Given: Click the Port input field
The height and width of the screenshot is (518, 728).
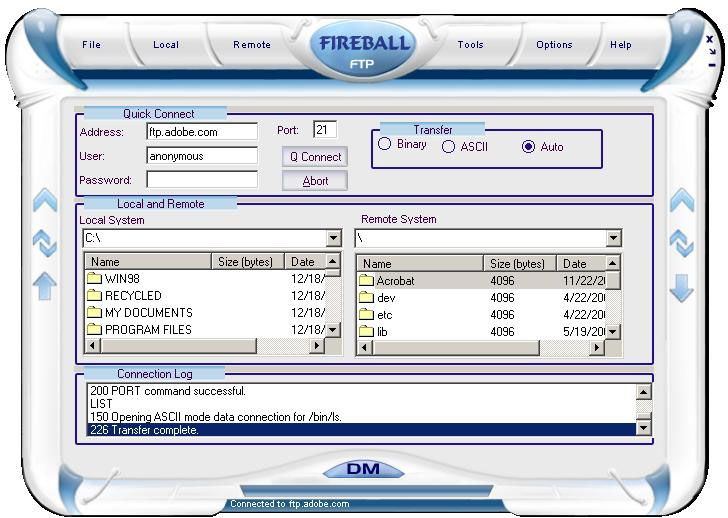Looking at the screenshot, I should [x=325, y=130].
